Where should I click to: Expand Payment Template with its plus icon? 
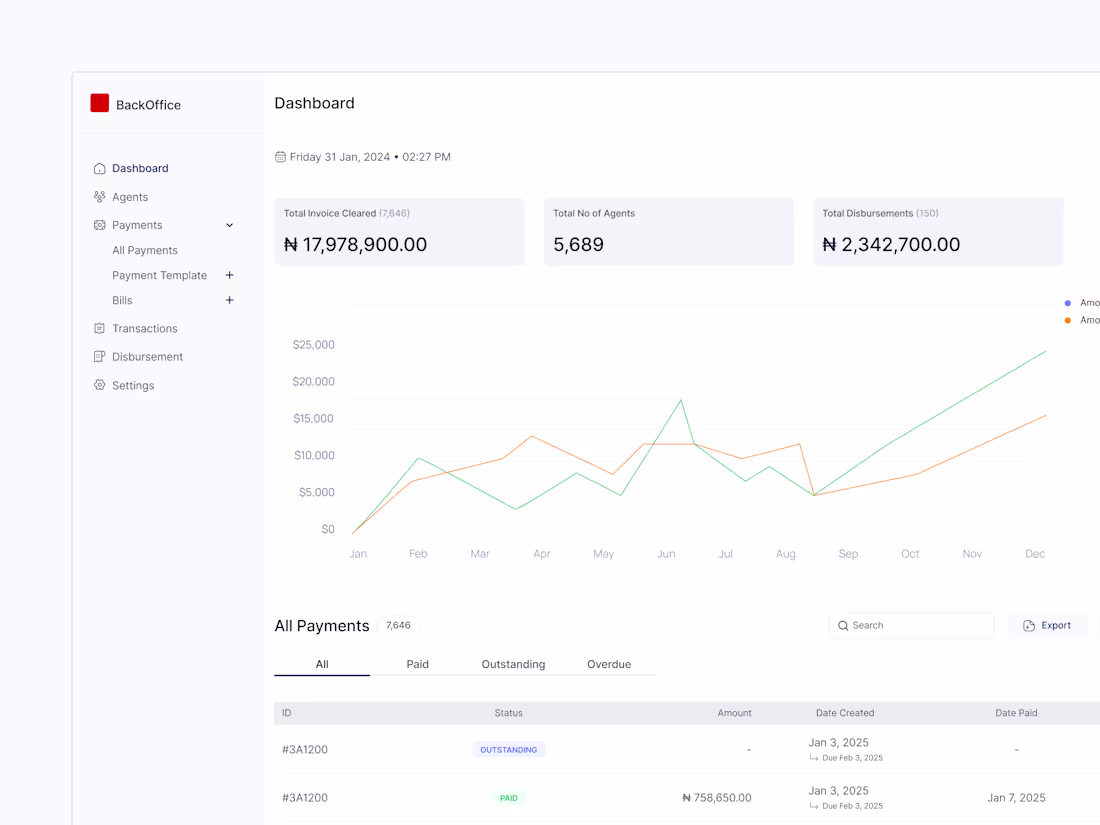point(229,274)
